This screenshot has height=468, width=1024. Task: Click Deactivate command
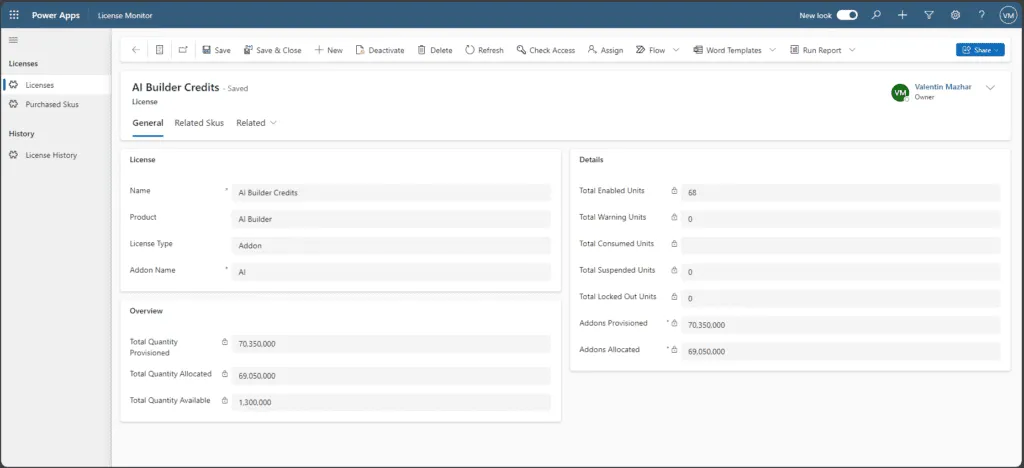click(380, 50)
